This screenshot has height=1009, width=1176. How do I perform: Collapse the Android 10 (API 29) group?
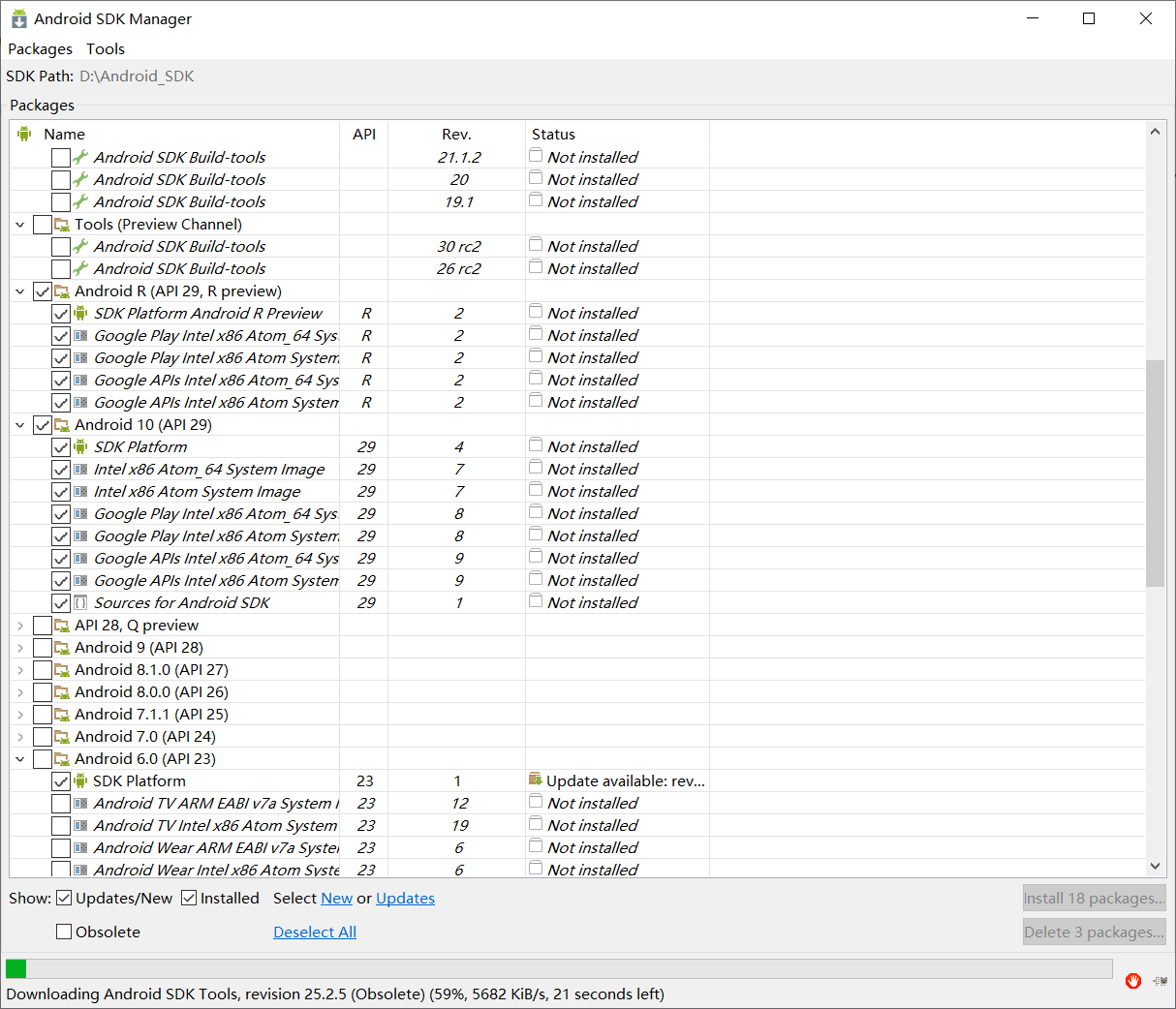20,424
